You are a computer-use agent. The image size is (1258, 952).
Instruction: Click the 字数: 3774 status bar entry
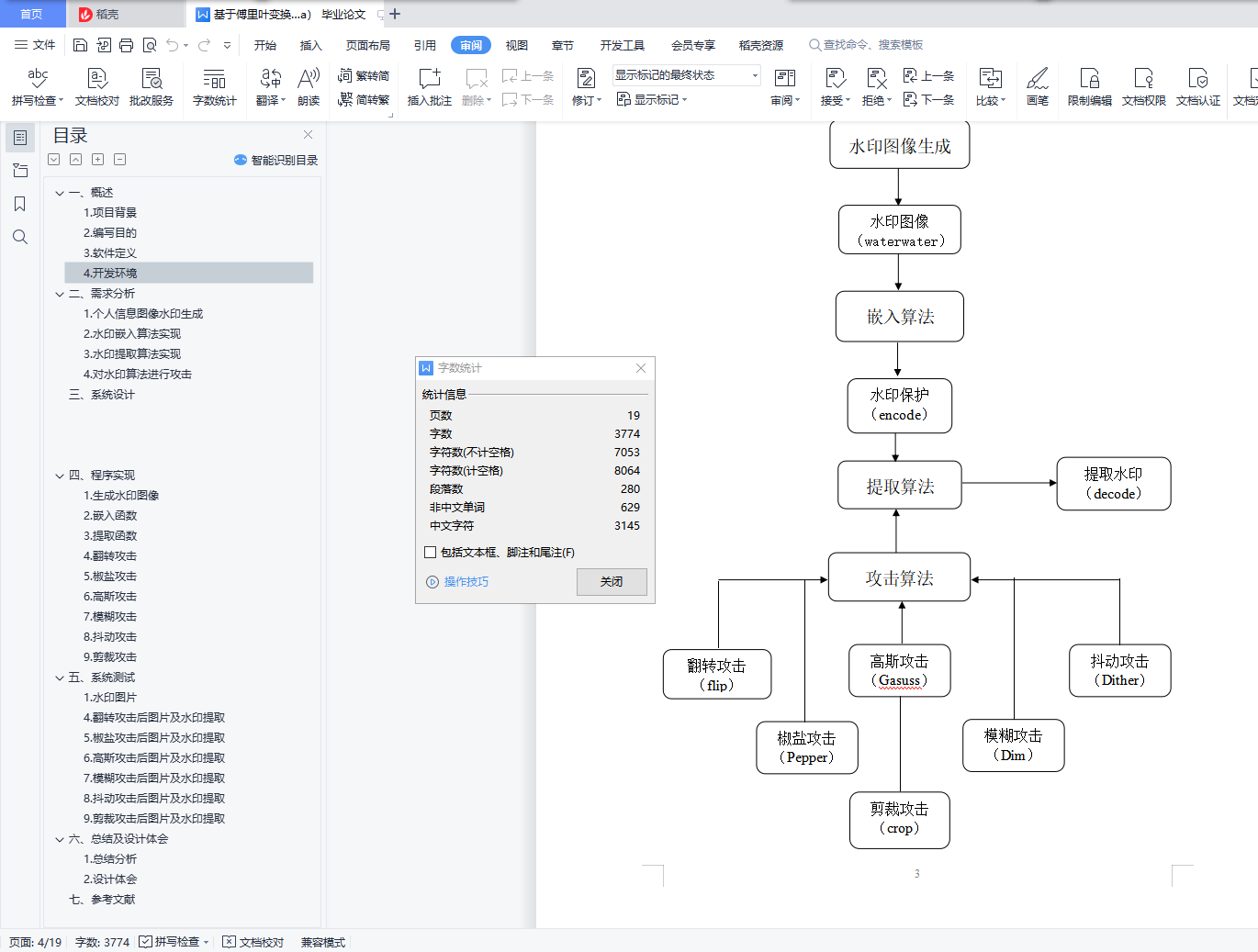click(102, 942)
